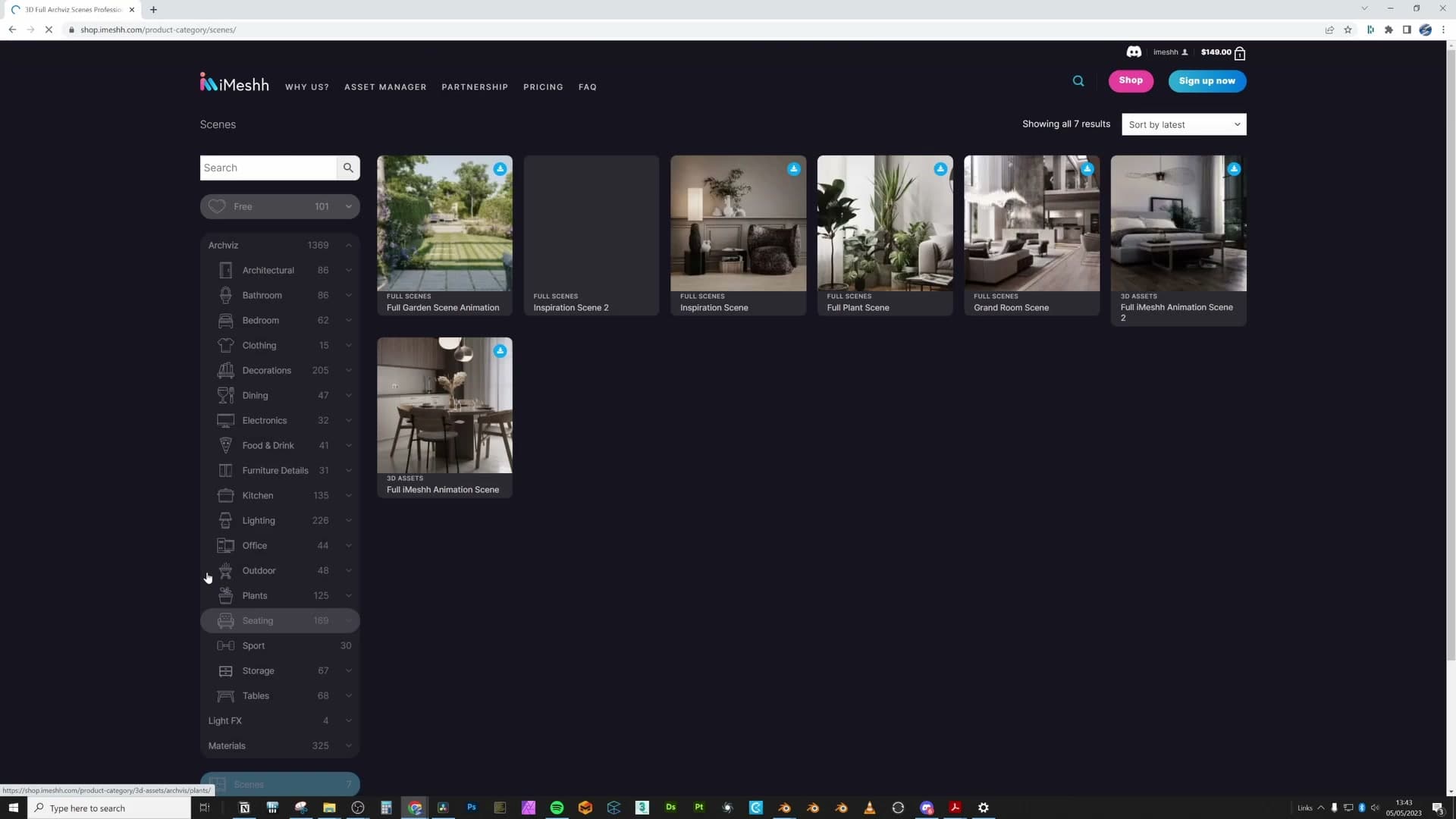Toggle the Free filter heart
This screenshot has height=819, width=1456.
click(x=217, y=206)
